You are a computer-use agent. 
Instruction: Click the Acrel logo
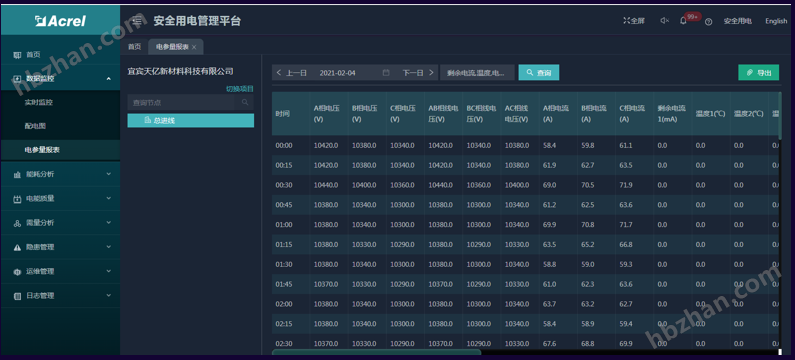coord(60,21)
